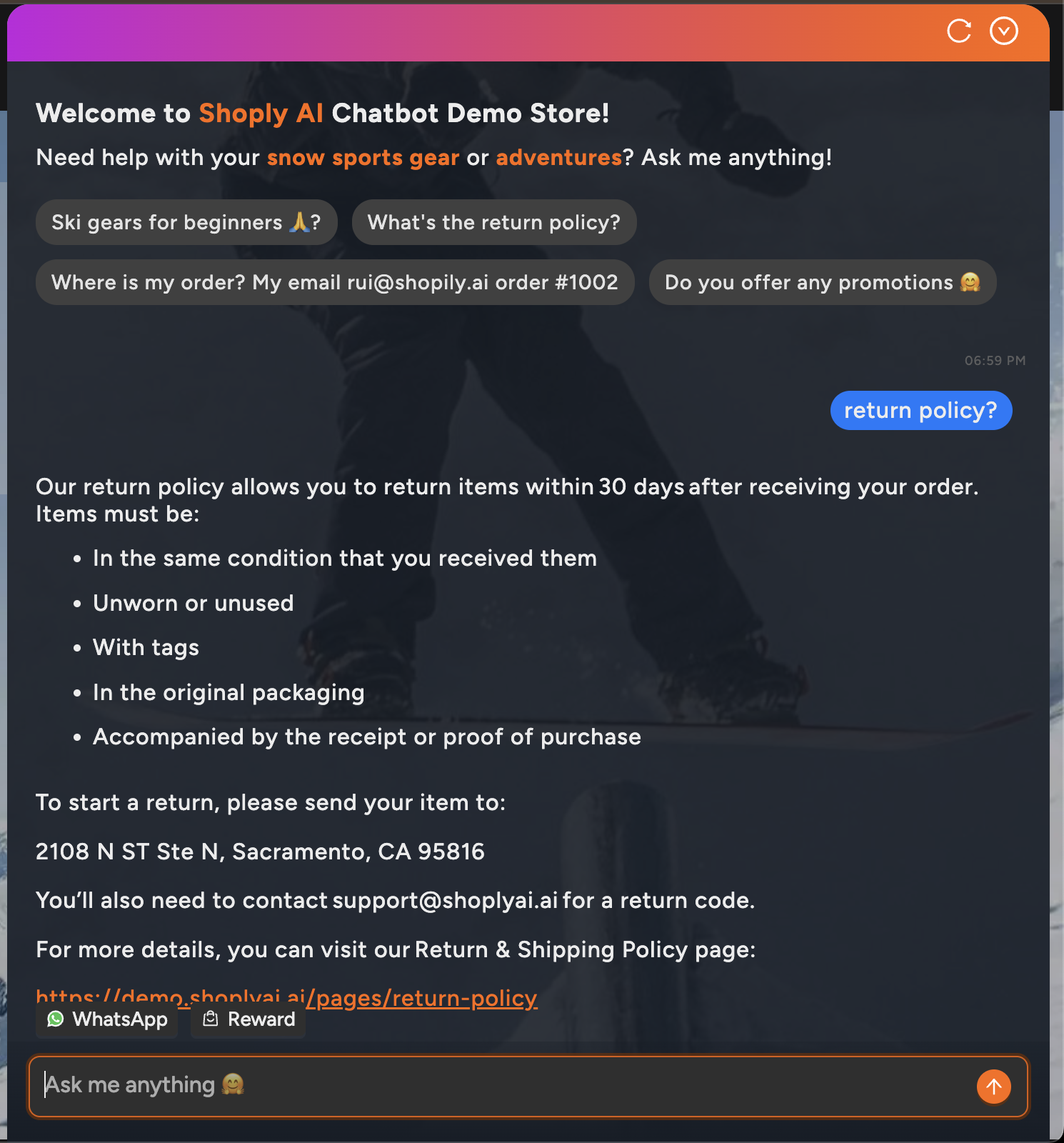The height and width of the screenshot is (1143, 1064).
Task: Click the 06:59 PM message timestamp
Action: (995, 361)
